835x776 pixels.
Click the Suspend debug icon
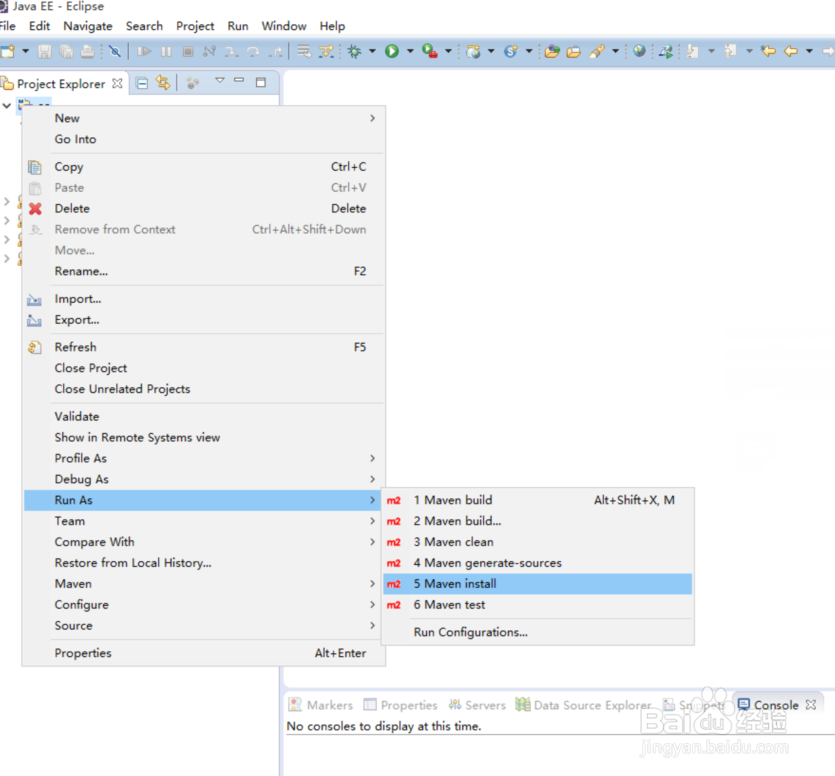point(167,52)
